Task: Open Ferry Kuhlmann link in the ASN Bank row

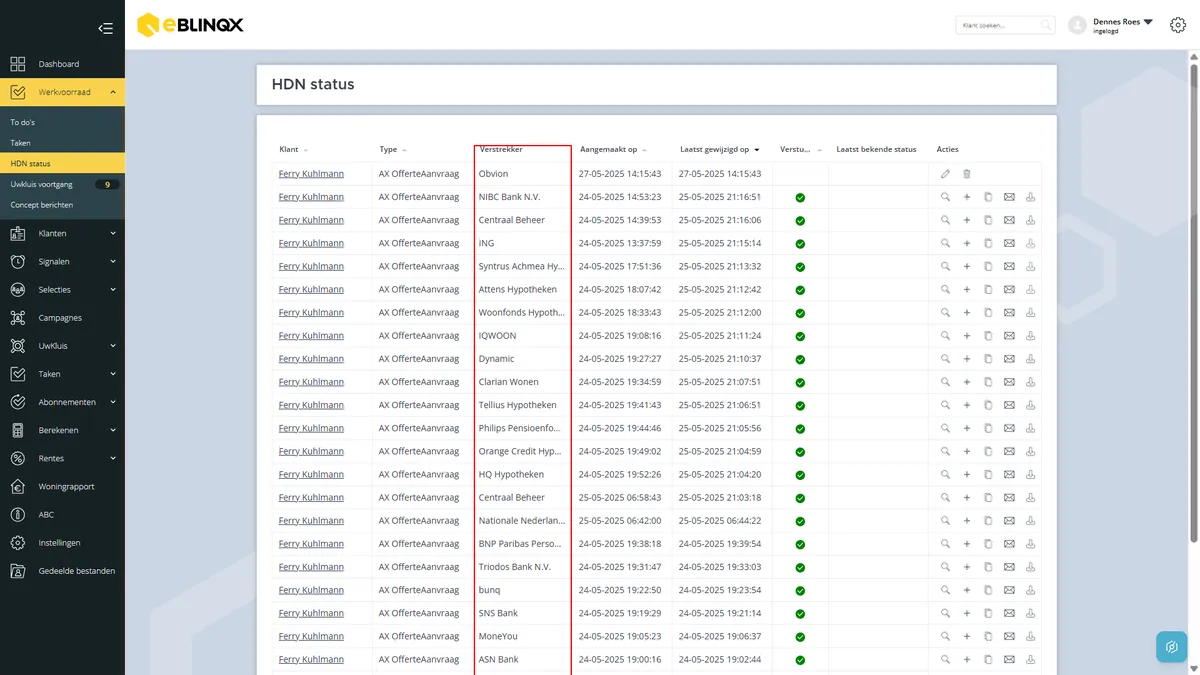Action: coord(311,660)
